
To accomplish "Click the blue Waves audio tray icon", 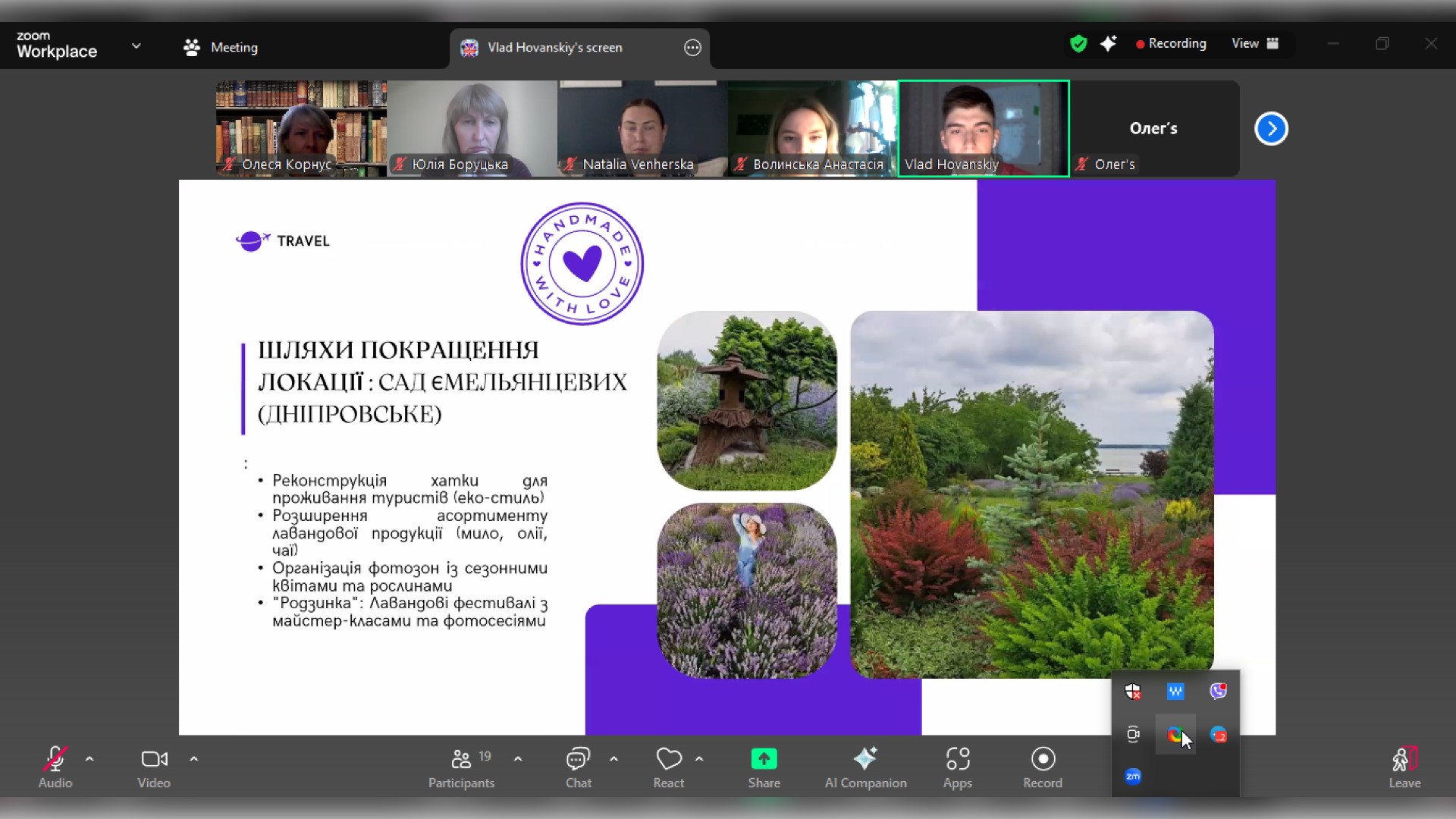I will pyautogui.click(x=1175, y=692).
